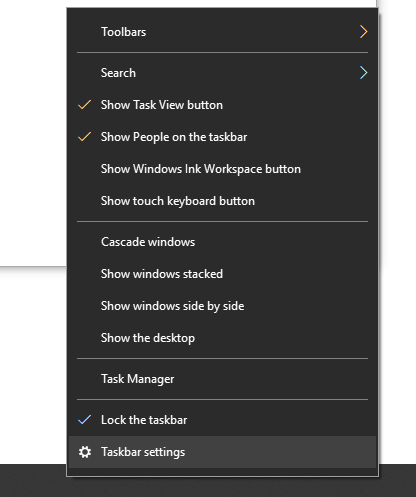Choose Cascade windows
The width and height of the screenshot is (416, 497).
tap(222, 242)
